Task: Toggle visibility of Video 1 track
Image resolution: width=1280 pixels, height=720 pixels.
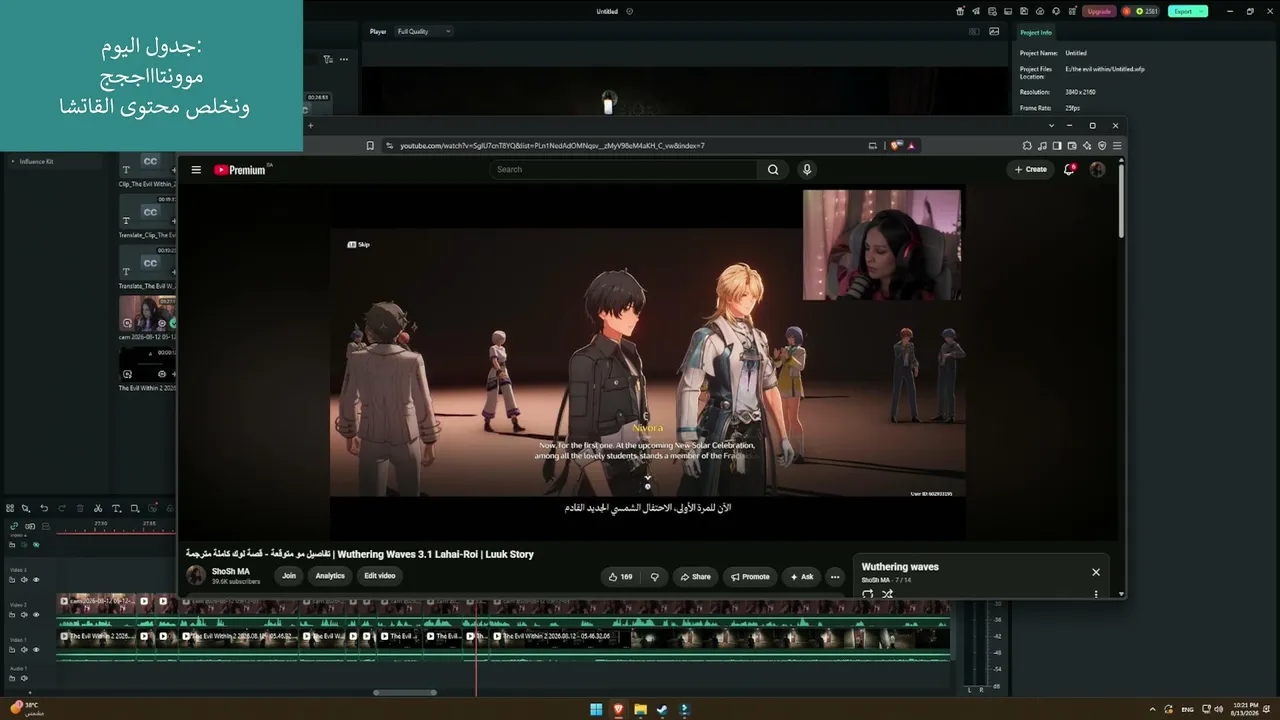Action: pyautogui.click(x=36, y=650)
